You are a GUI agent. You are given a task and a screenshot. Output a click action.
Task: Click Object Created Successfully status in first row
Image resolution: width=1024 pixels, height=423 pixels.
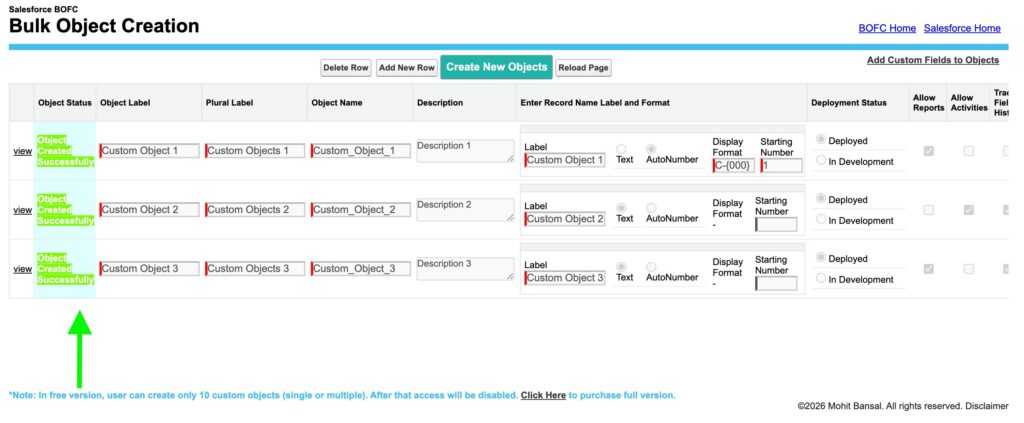pos(65,151)
